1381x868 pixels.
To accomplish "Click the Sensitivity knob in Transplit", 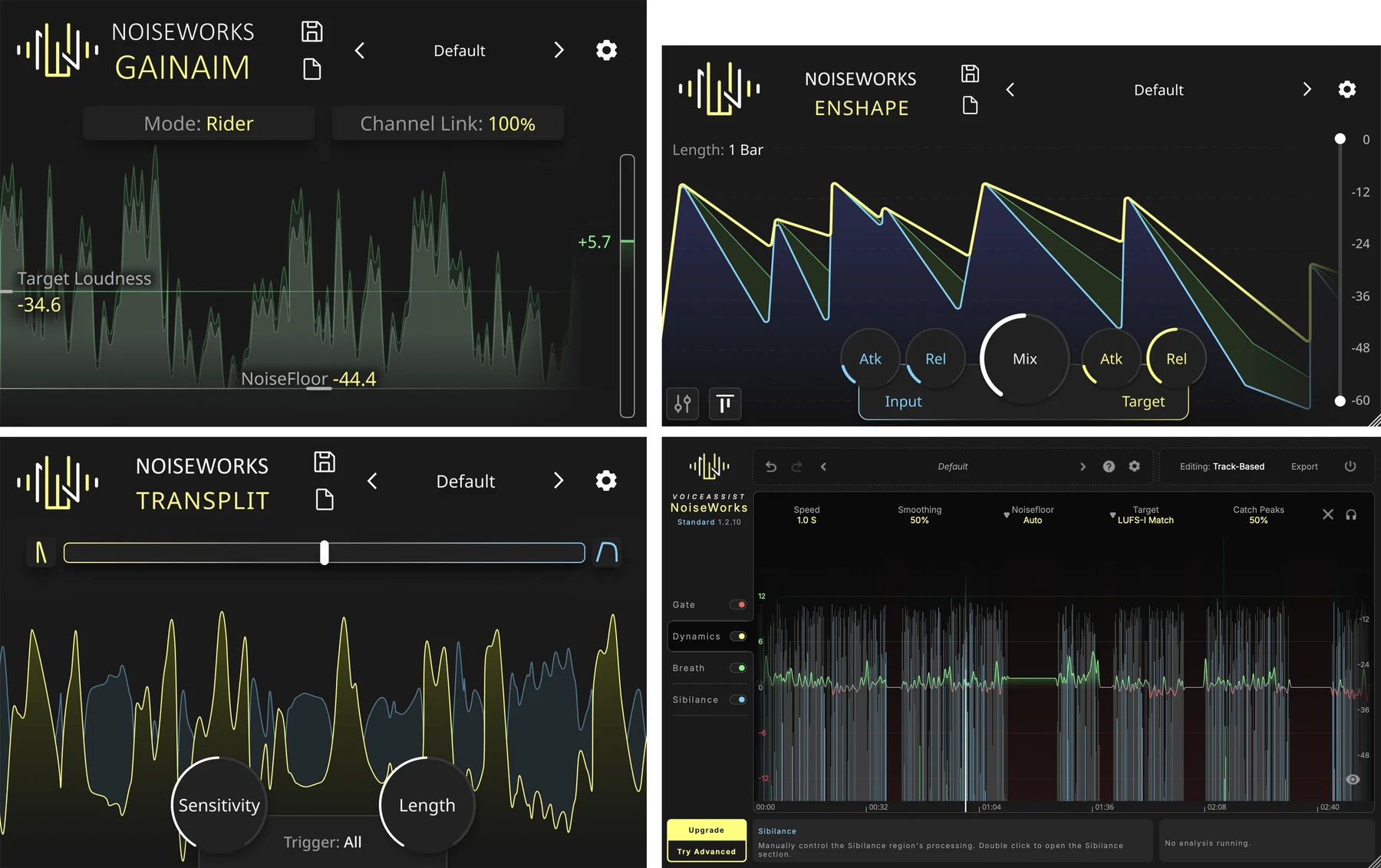I will 219,805.
